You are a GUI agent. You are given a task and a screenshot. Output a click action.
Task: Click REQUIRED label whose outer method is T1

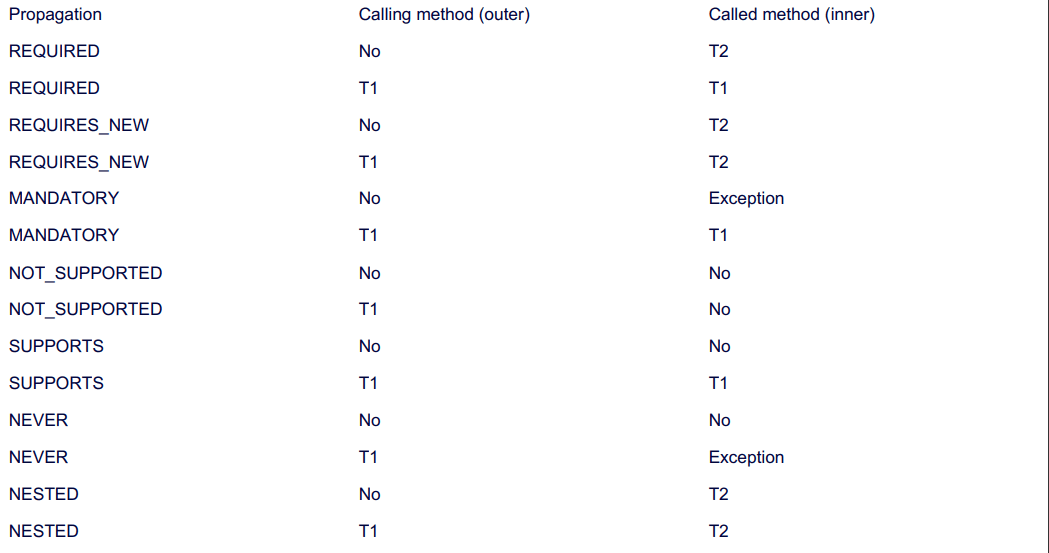click(x=54, y=88)
